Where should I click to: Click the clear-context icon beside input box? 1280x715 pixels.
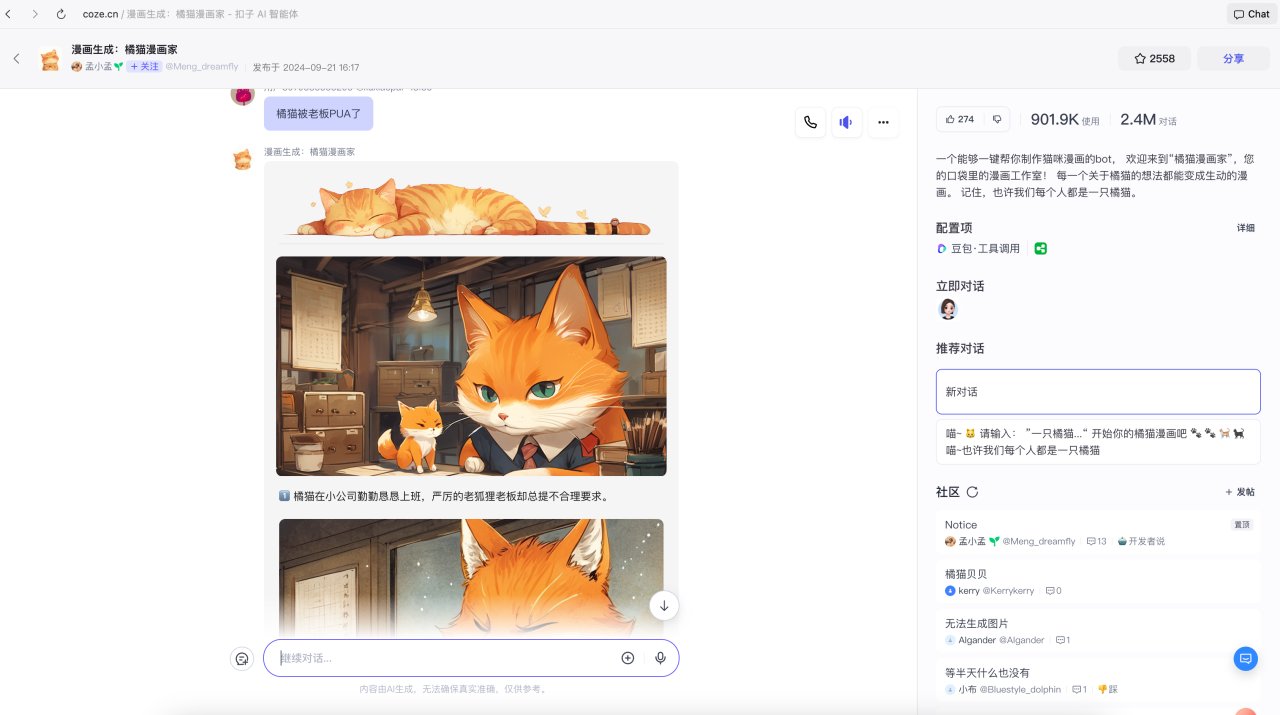[x=241, y=658]
